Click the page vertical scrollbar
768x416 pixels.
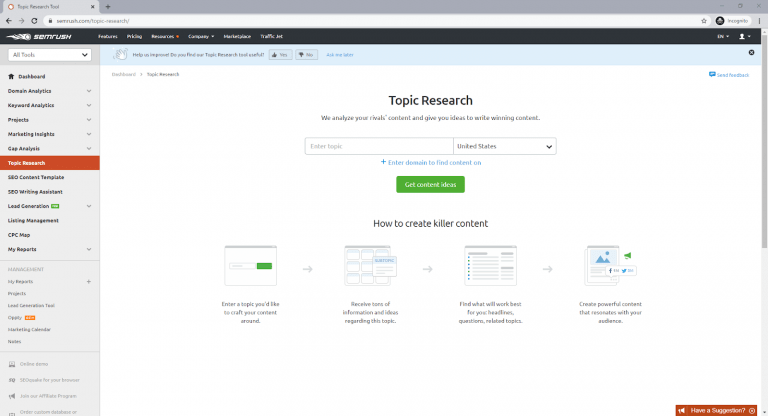pos(764,140)
